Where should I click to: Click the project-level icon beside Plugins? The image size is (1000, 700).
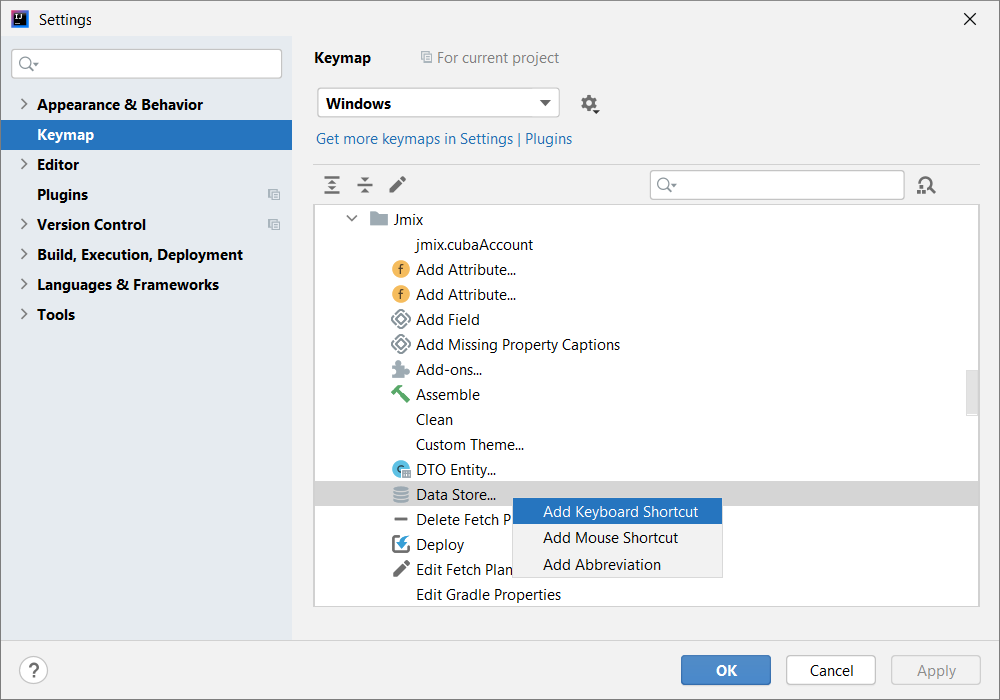[274, 194]
